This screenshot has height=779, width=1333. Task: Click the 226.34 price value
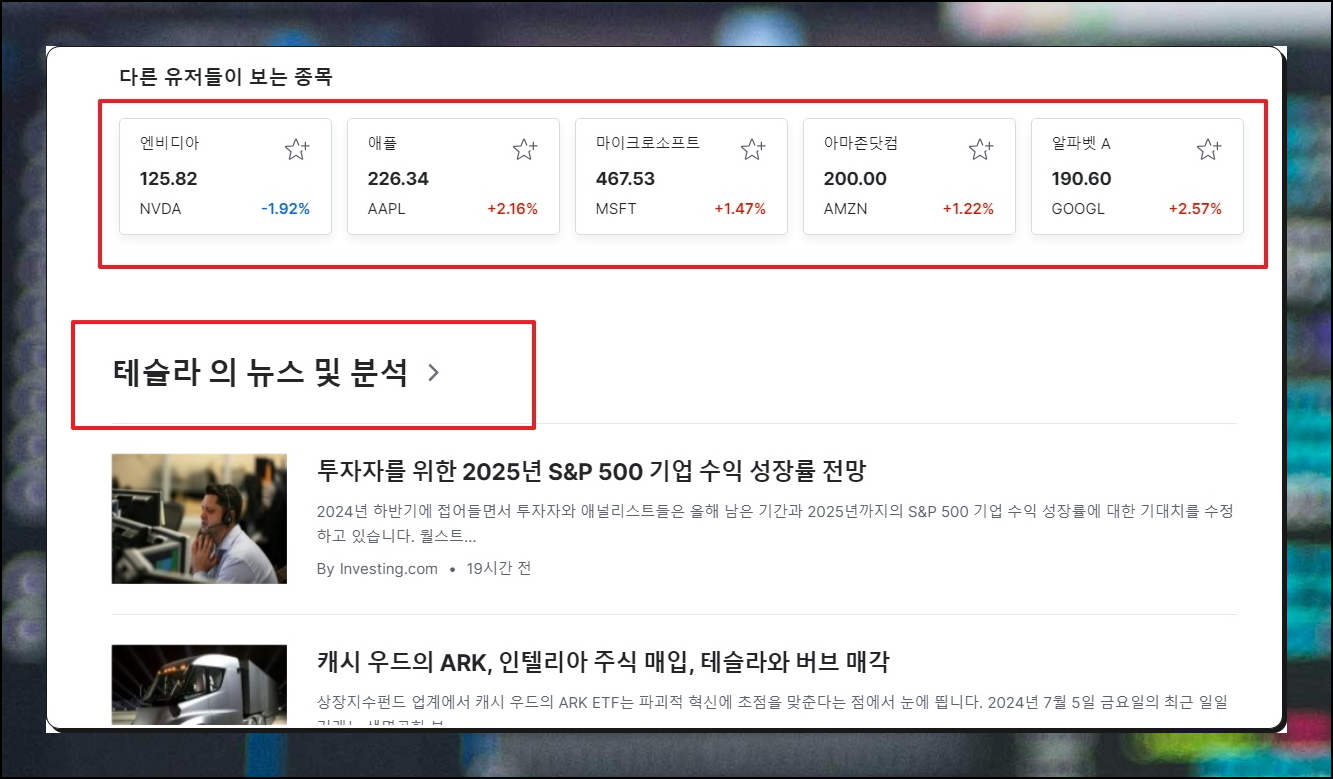point(398,179)
